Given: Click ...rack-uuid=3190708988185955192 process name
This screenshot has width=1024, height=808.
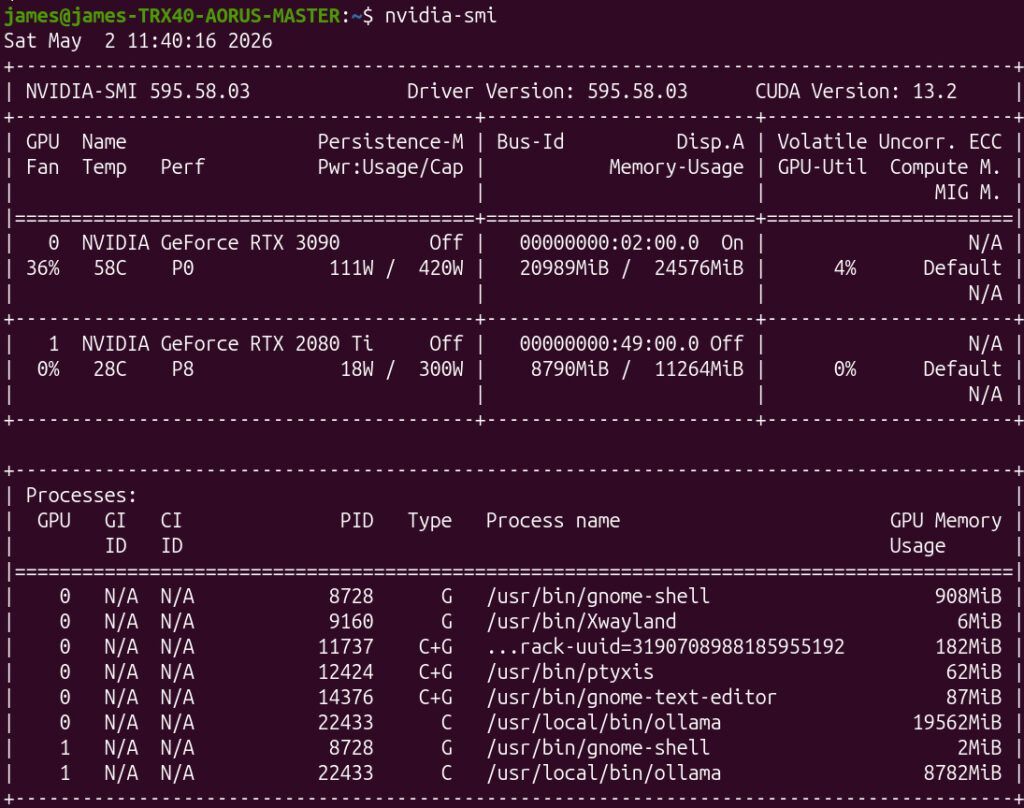Looking at the screenshot, I should click(x=665, y=647).
